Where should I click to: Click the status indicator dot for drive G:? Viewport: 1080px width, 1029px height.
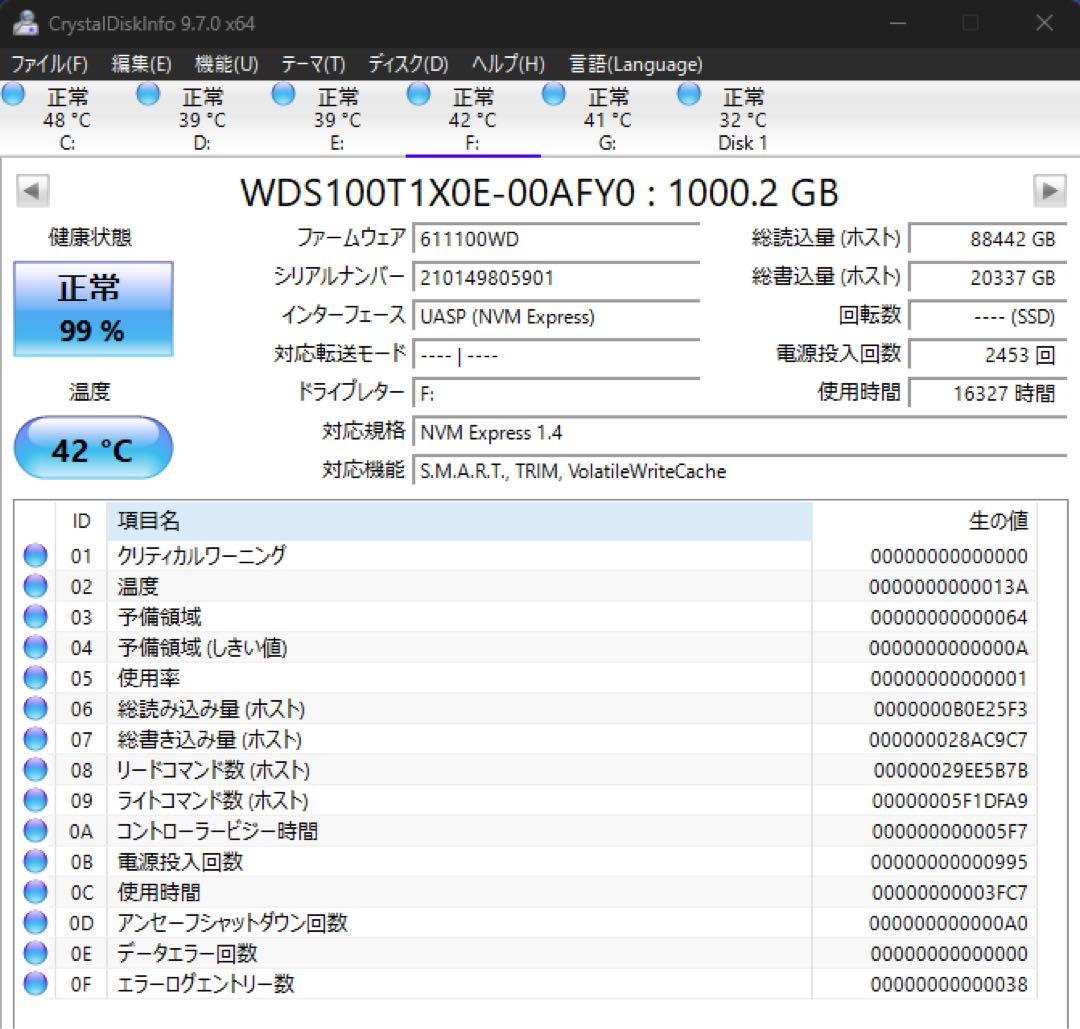point(553,94)
